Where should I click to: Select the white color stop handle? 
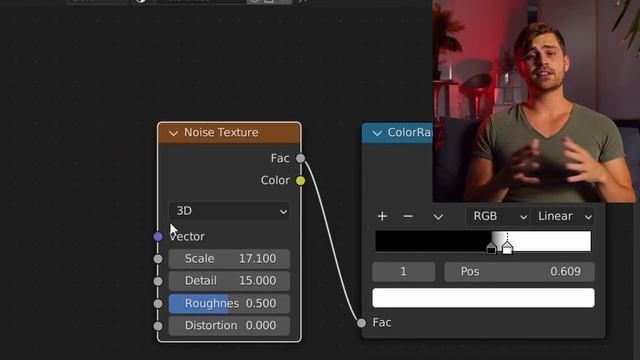(507, 248)
